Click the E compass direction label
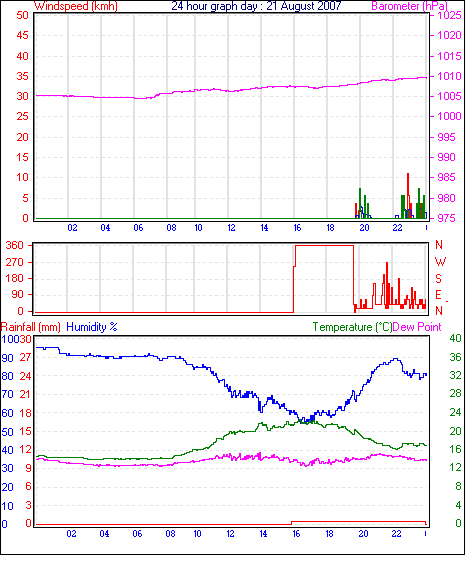The image size is (466, 563). point(438,295)
